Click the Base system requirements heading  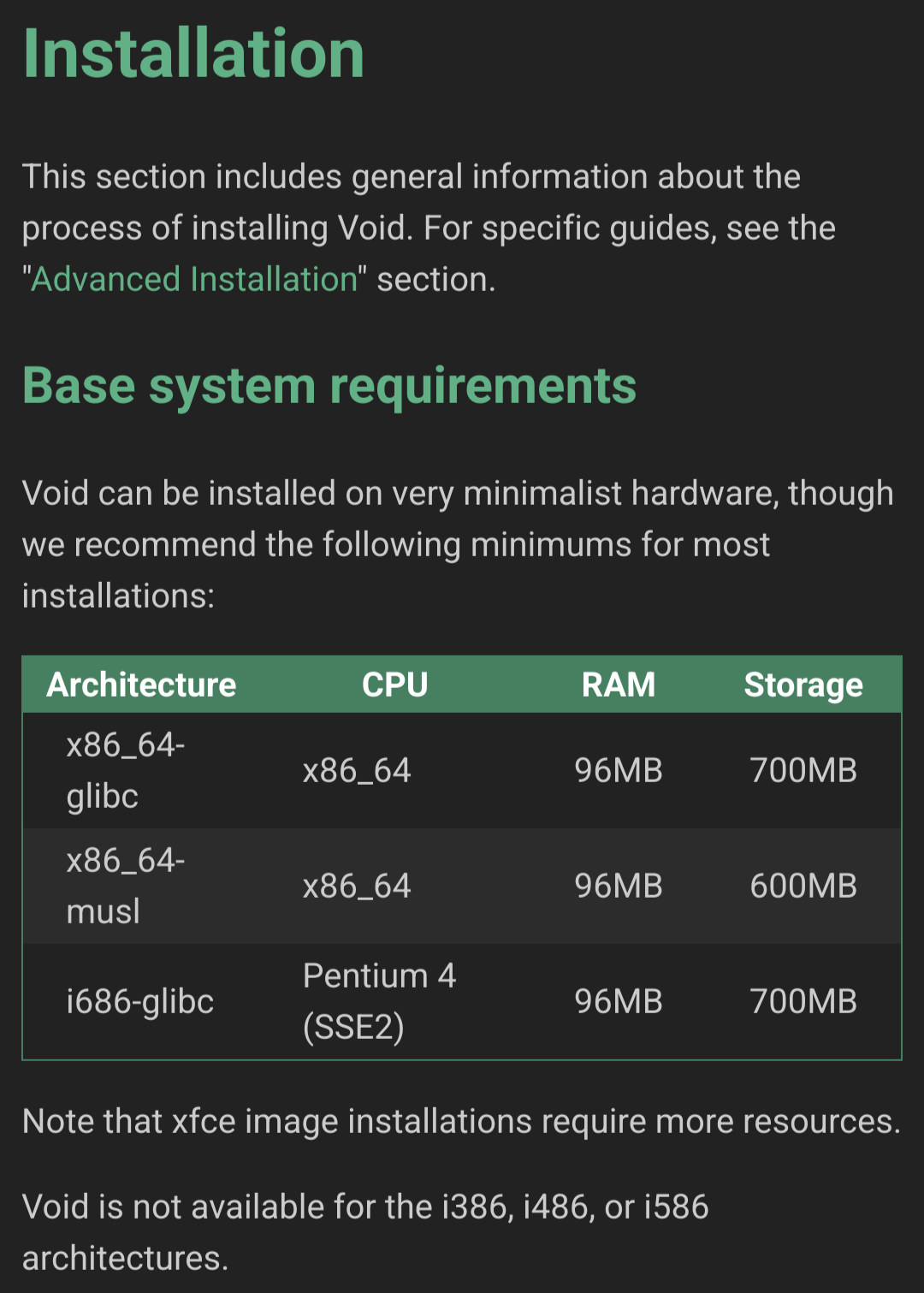pyautogui.click(x=329, y=386)
